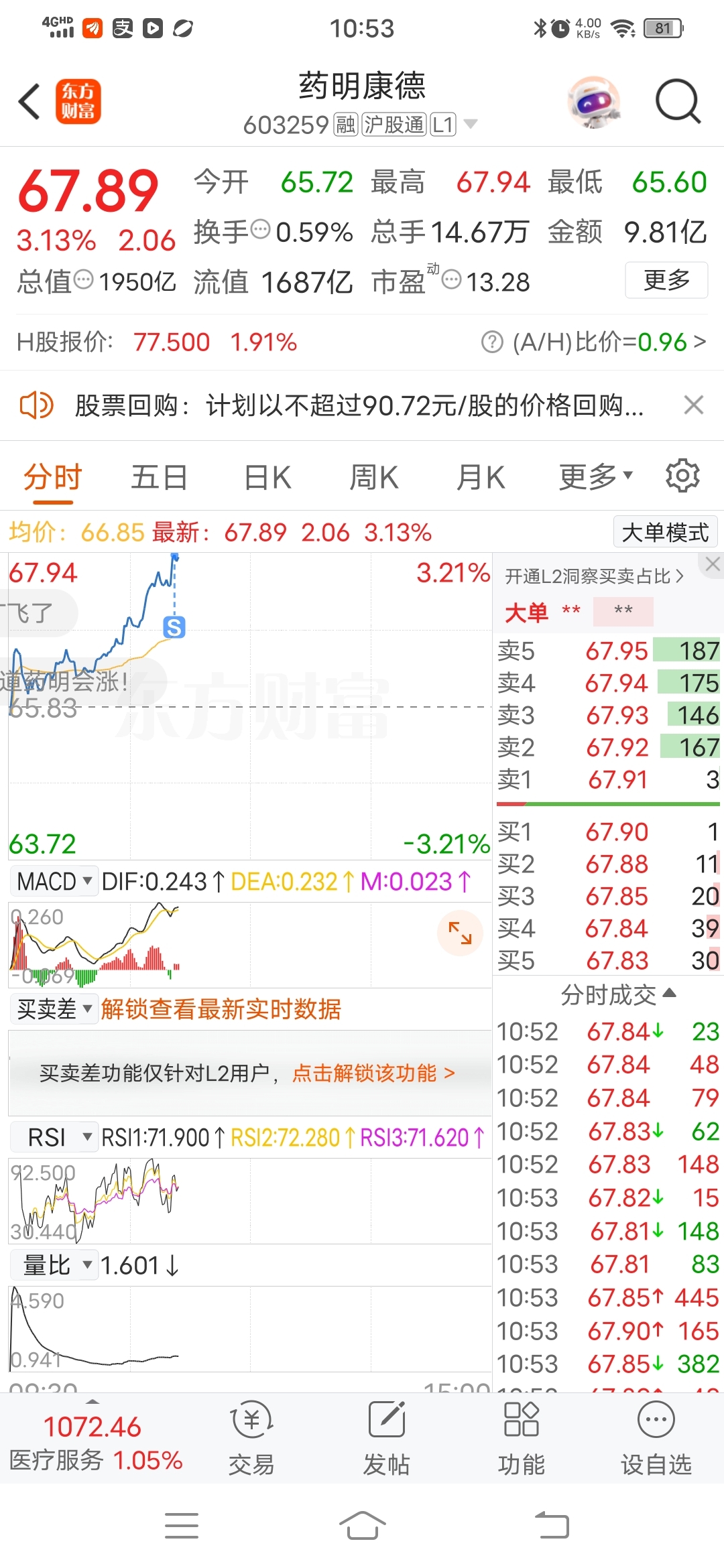This screenshot has height=1568, width=724.
Task: Open the 量比 indicator dropdown
Action: tap(54, 1265)
